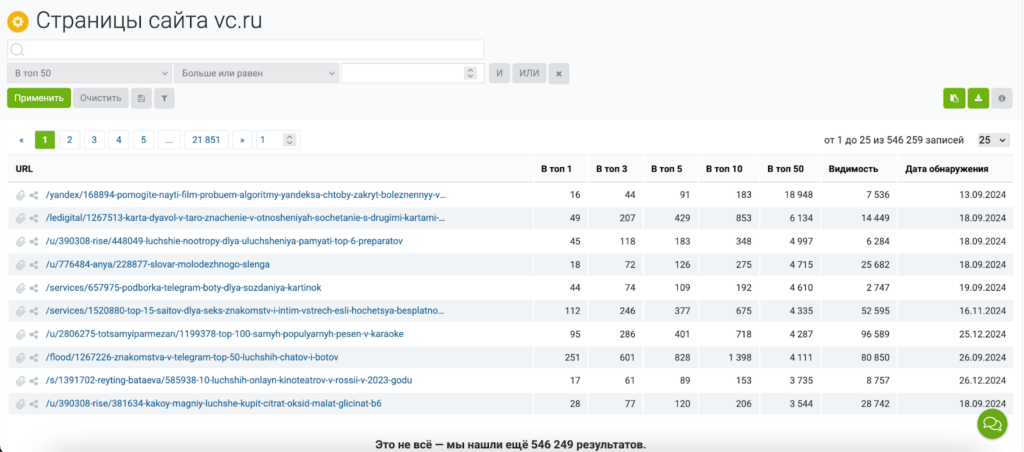Expand the "Больше или равен" condition dropdown

tap(255, 73)
